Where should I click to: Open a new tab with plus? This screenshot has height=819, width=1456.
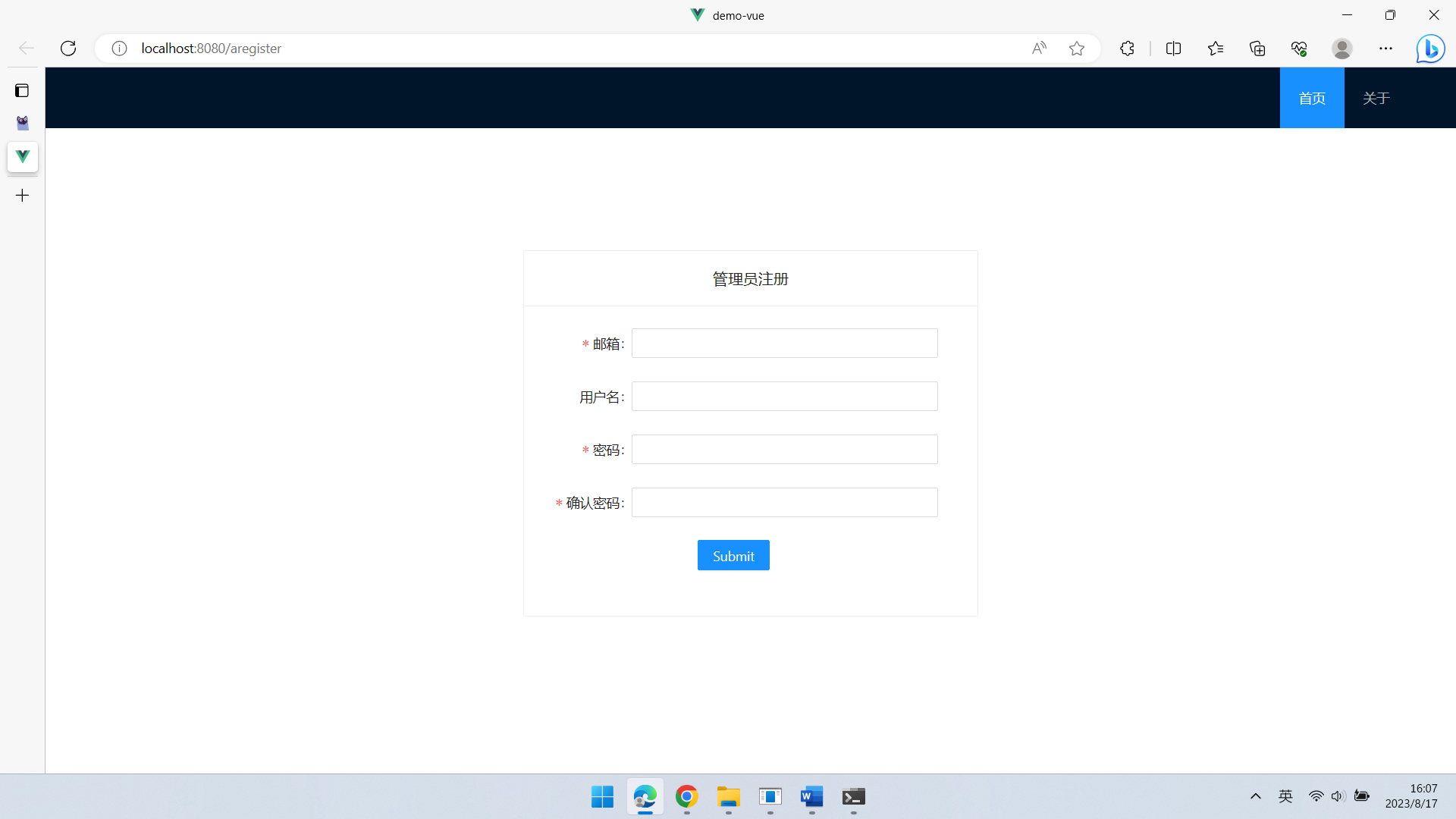(22, 196)
